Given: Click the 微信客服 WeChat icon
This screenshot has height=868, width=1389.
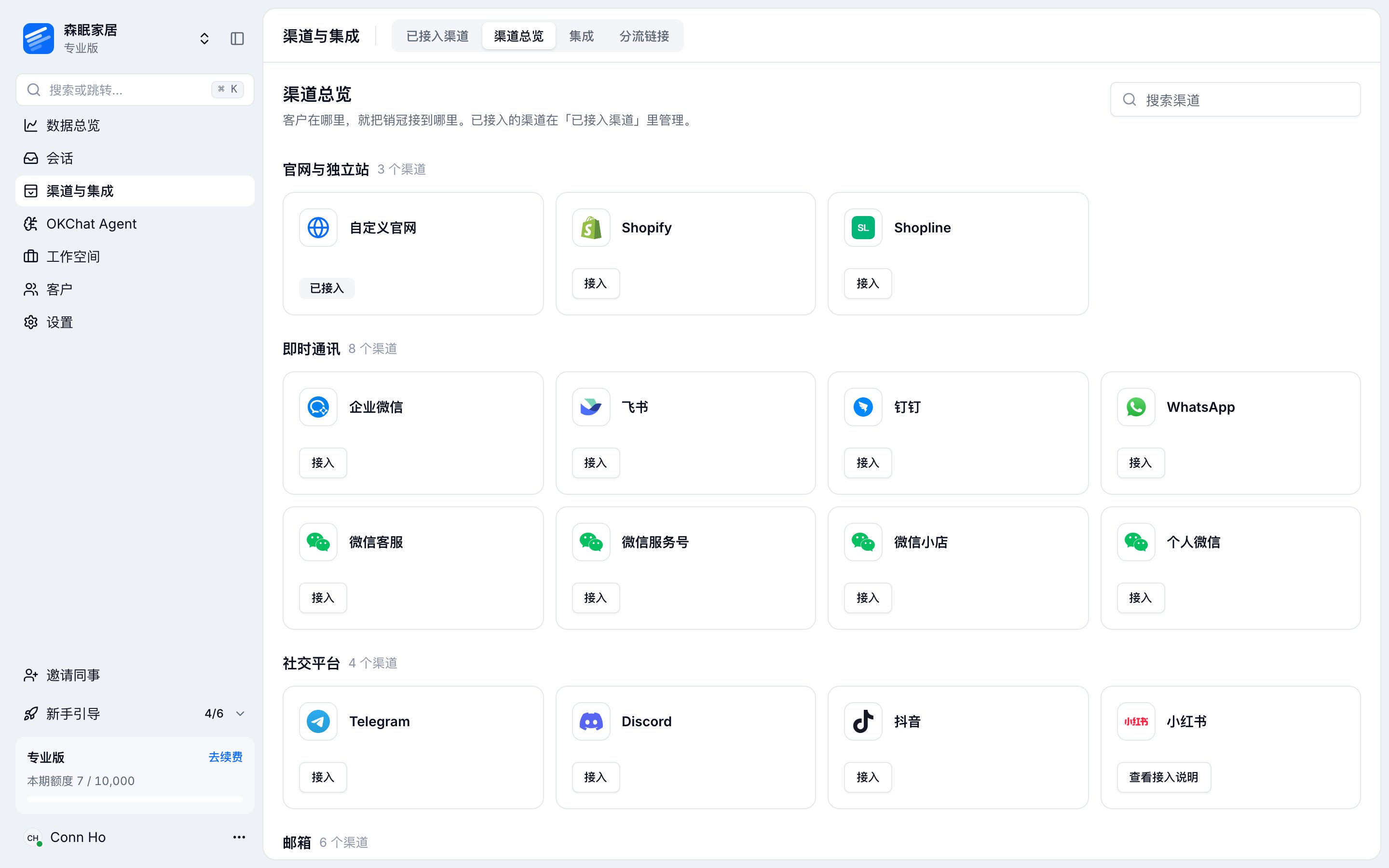Looking at the screenshot, I should [x=318, y=542].
